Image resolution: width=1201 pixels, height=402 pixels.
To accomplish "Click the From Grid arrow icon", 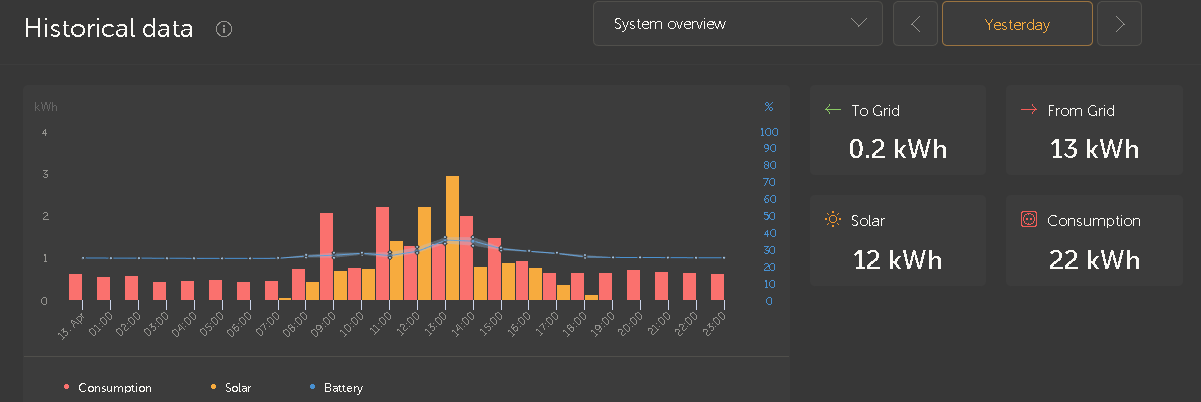I will click(x=1028, y=111).
